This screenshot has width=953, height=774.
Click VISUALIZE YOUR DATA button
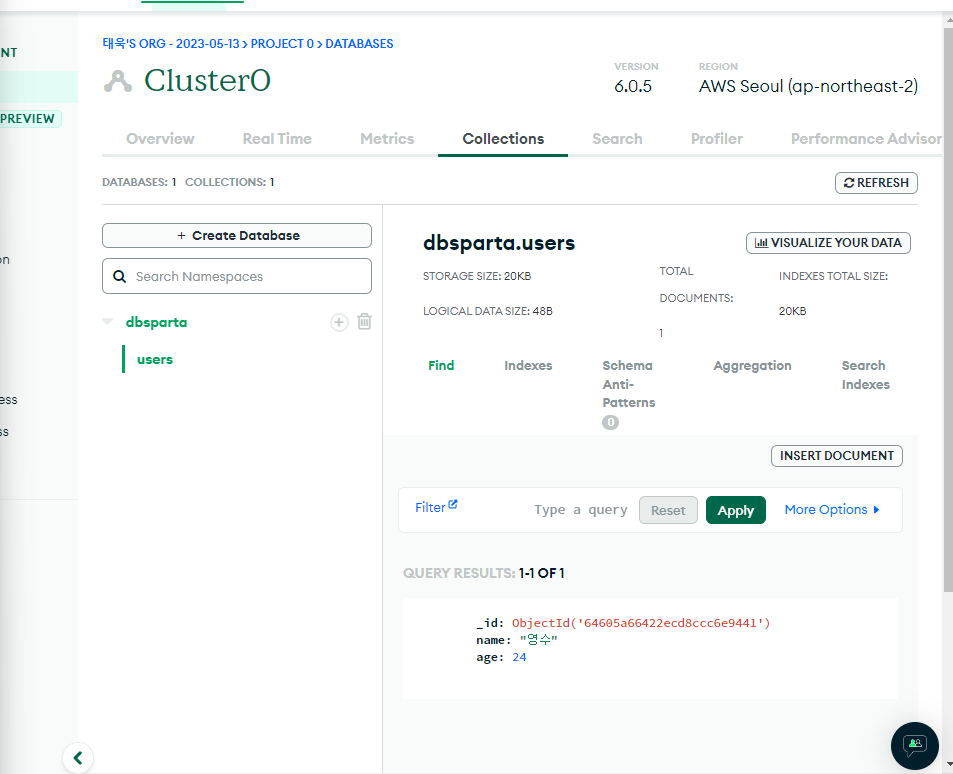(828, 243)
